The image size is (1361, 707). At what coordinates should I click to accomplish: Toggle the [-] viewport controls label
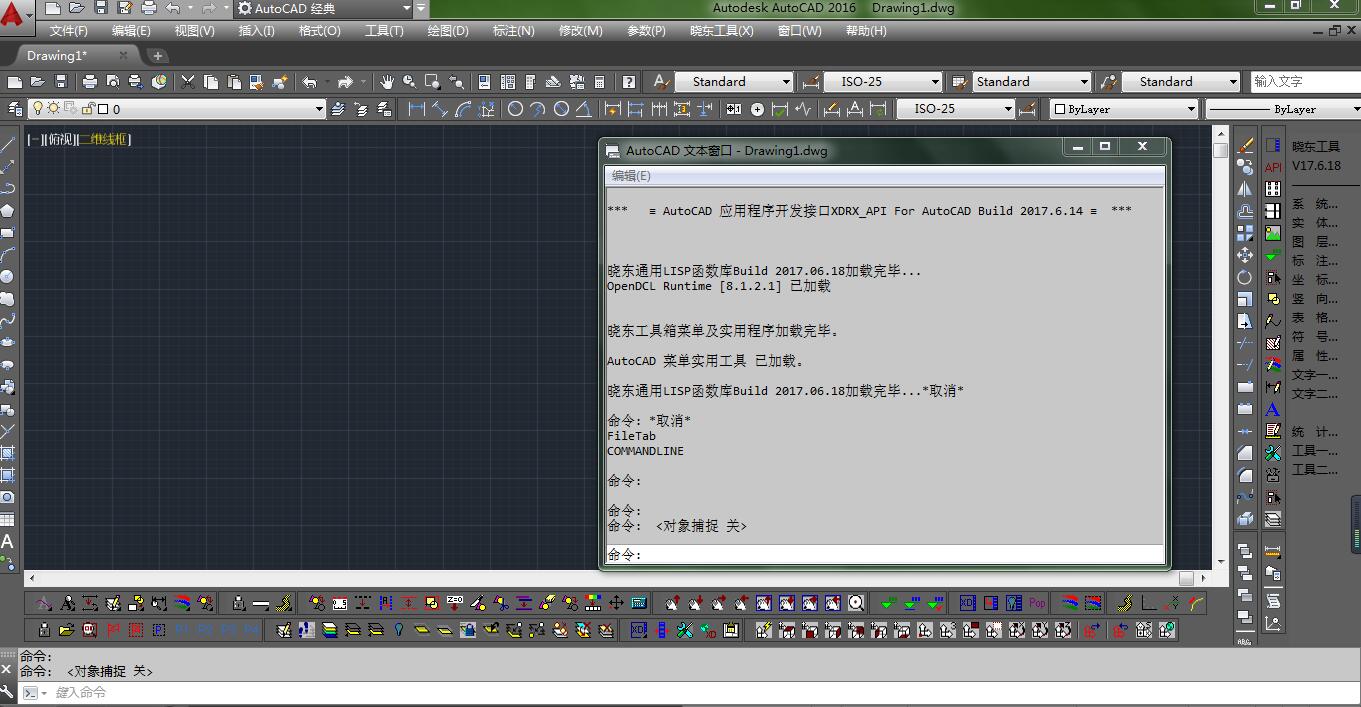tap(34, 140)
